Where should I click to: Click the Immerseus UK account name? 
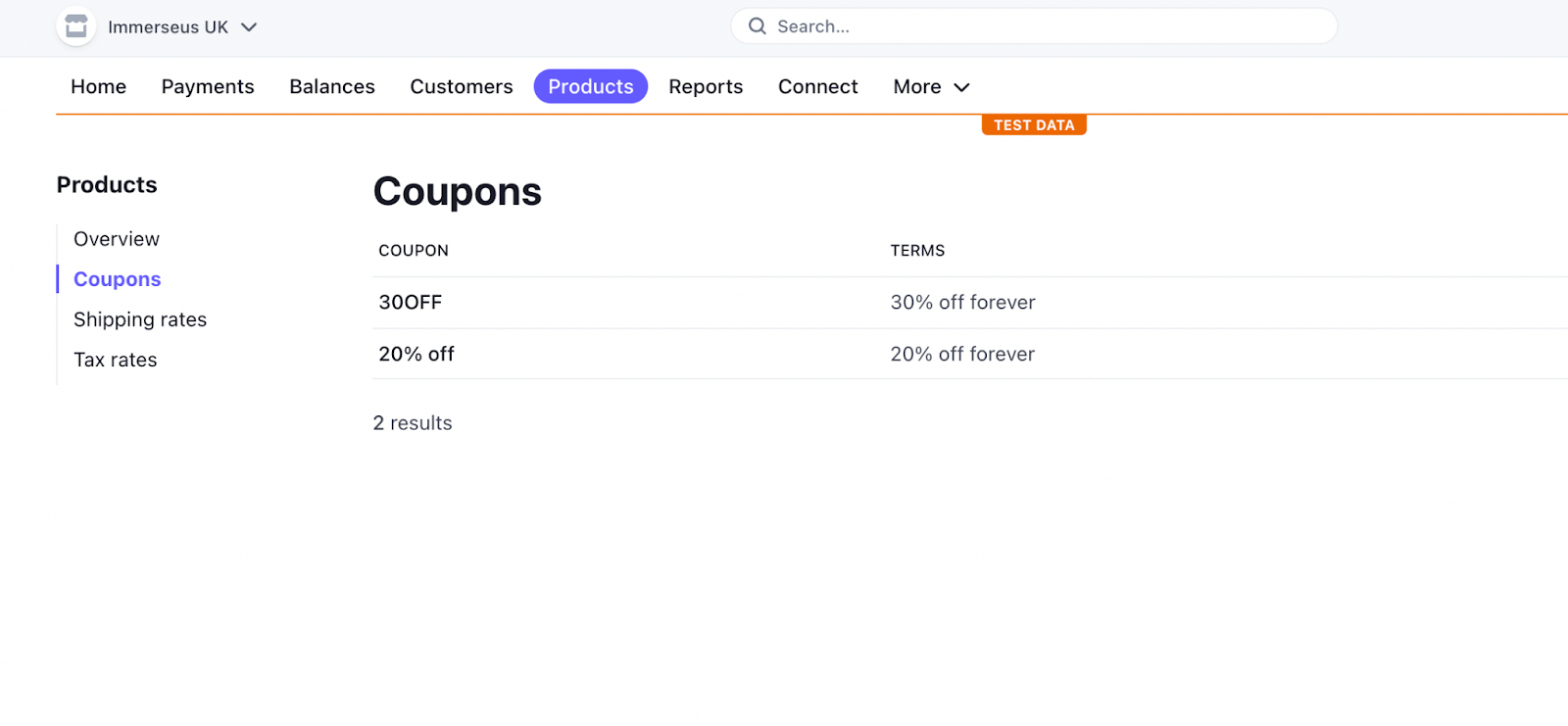point(168,27)
